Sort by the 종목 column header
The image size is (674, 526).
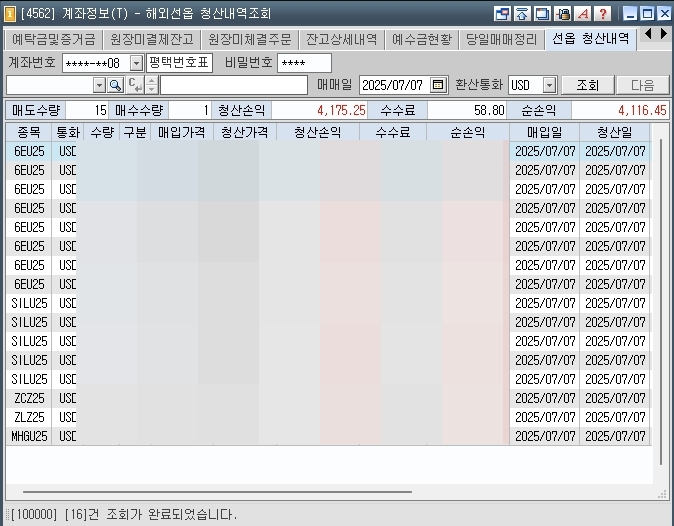(29, 132)
